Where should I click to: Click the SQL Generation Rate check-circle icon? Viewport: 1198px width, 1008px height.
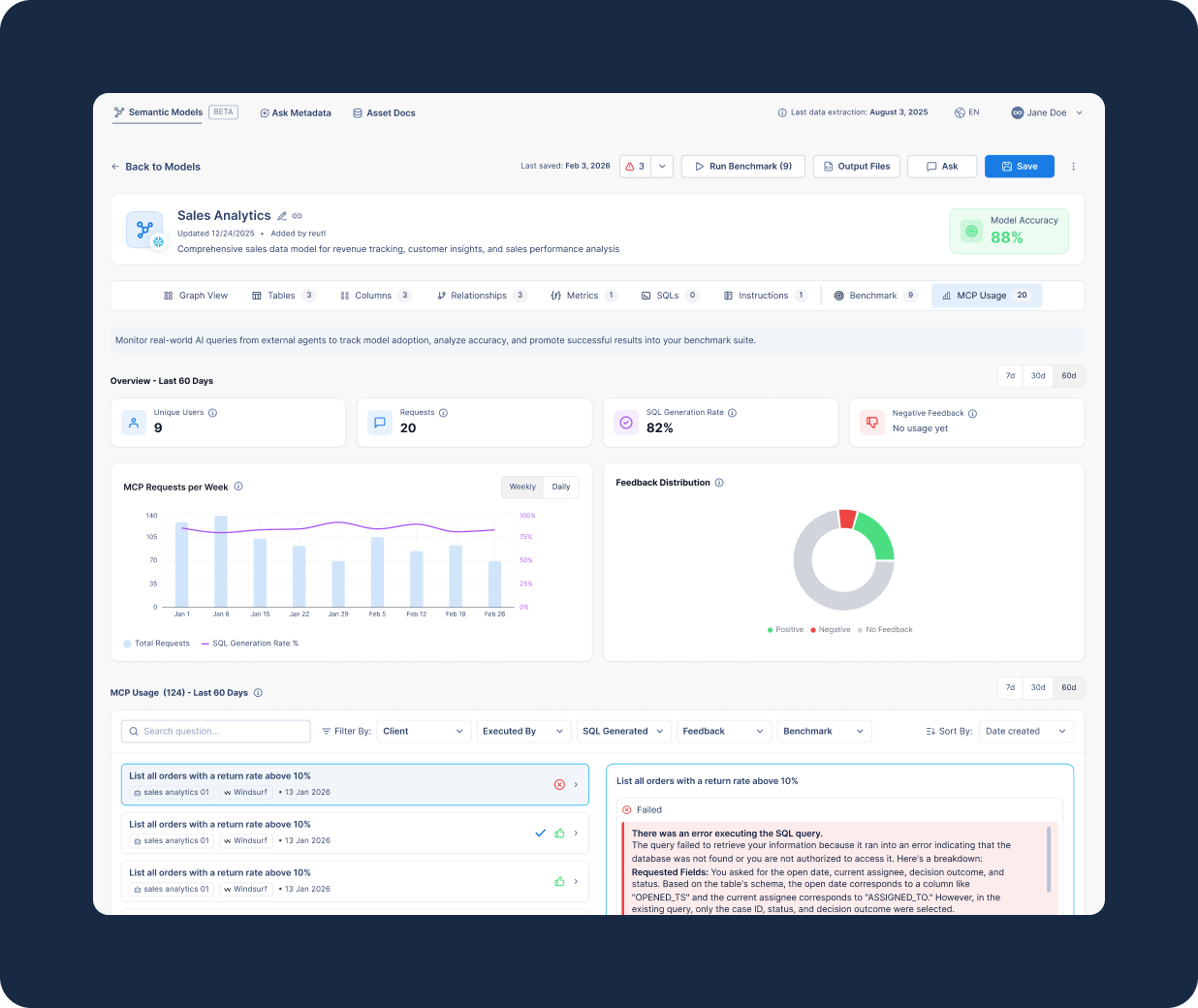coord(626,423)
